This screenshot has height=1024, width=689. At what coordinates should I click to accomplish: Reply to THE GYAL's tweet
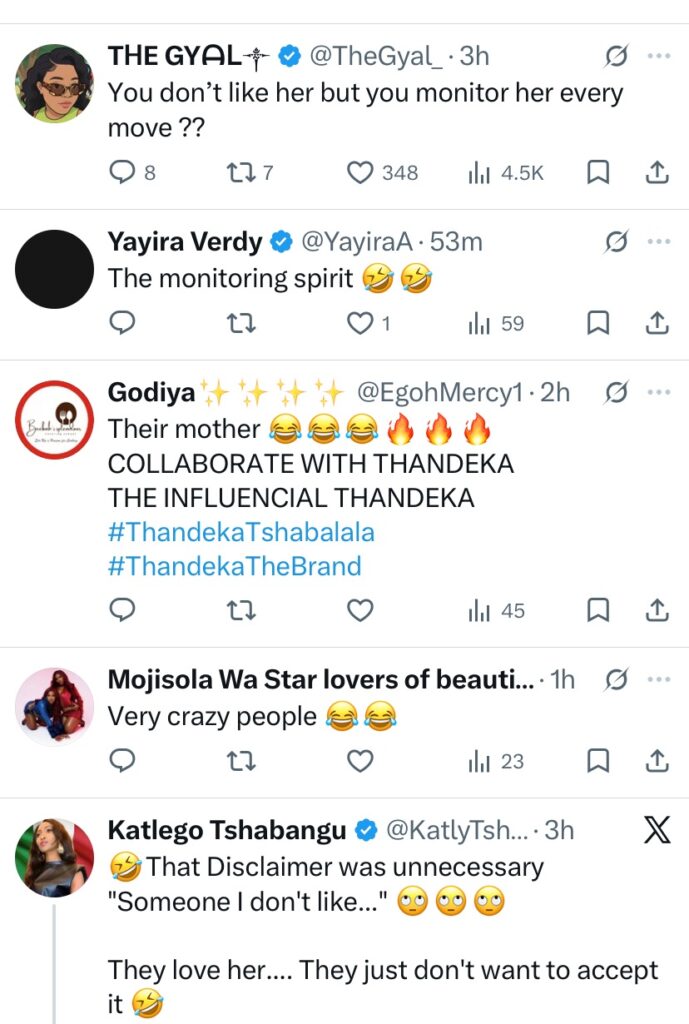coord(121,173)
